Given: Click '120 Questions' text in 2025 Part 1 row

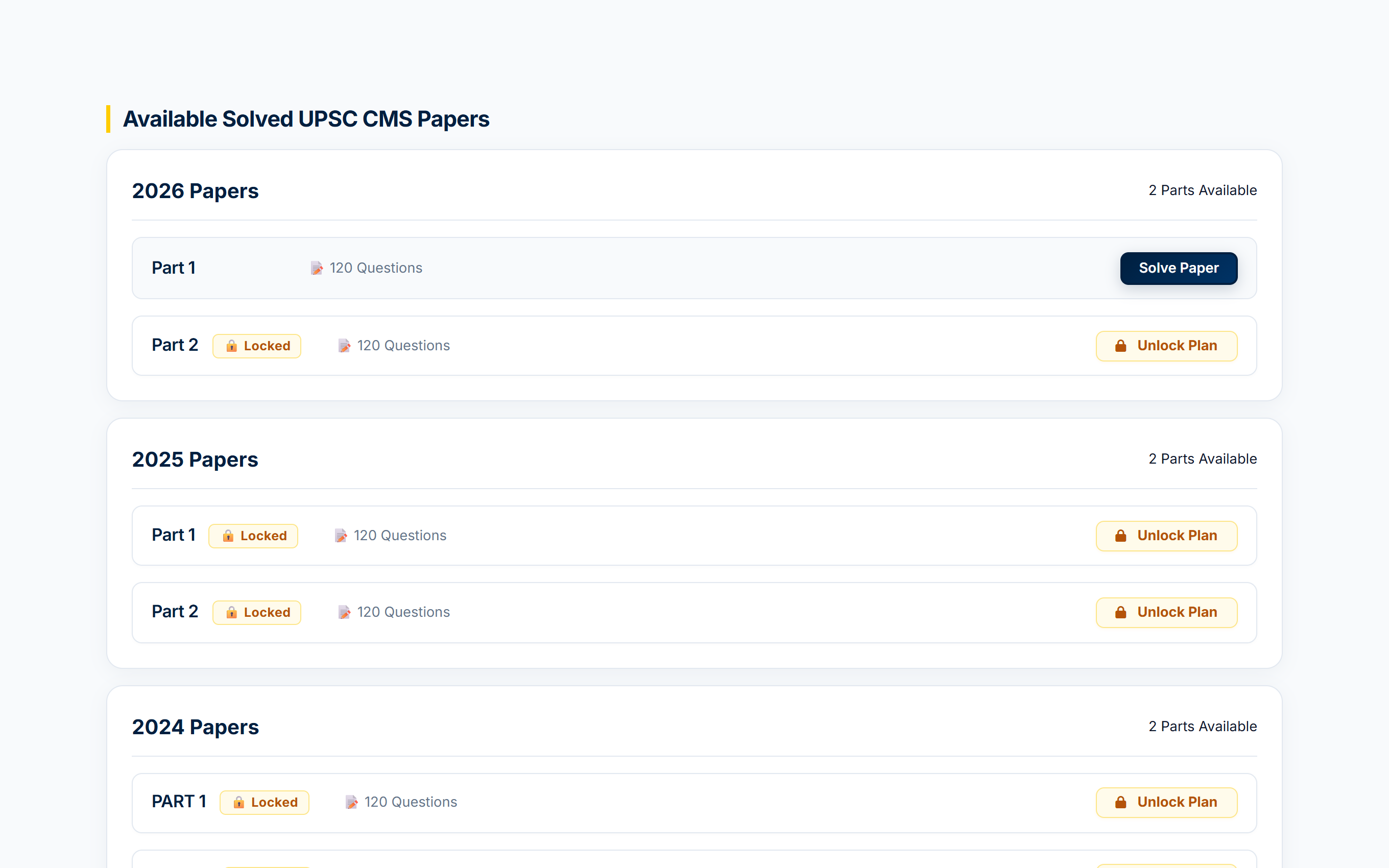Looking at the screenshot, I should click(400, 536).
